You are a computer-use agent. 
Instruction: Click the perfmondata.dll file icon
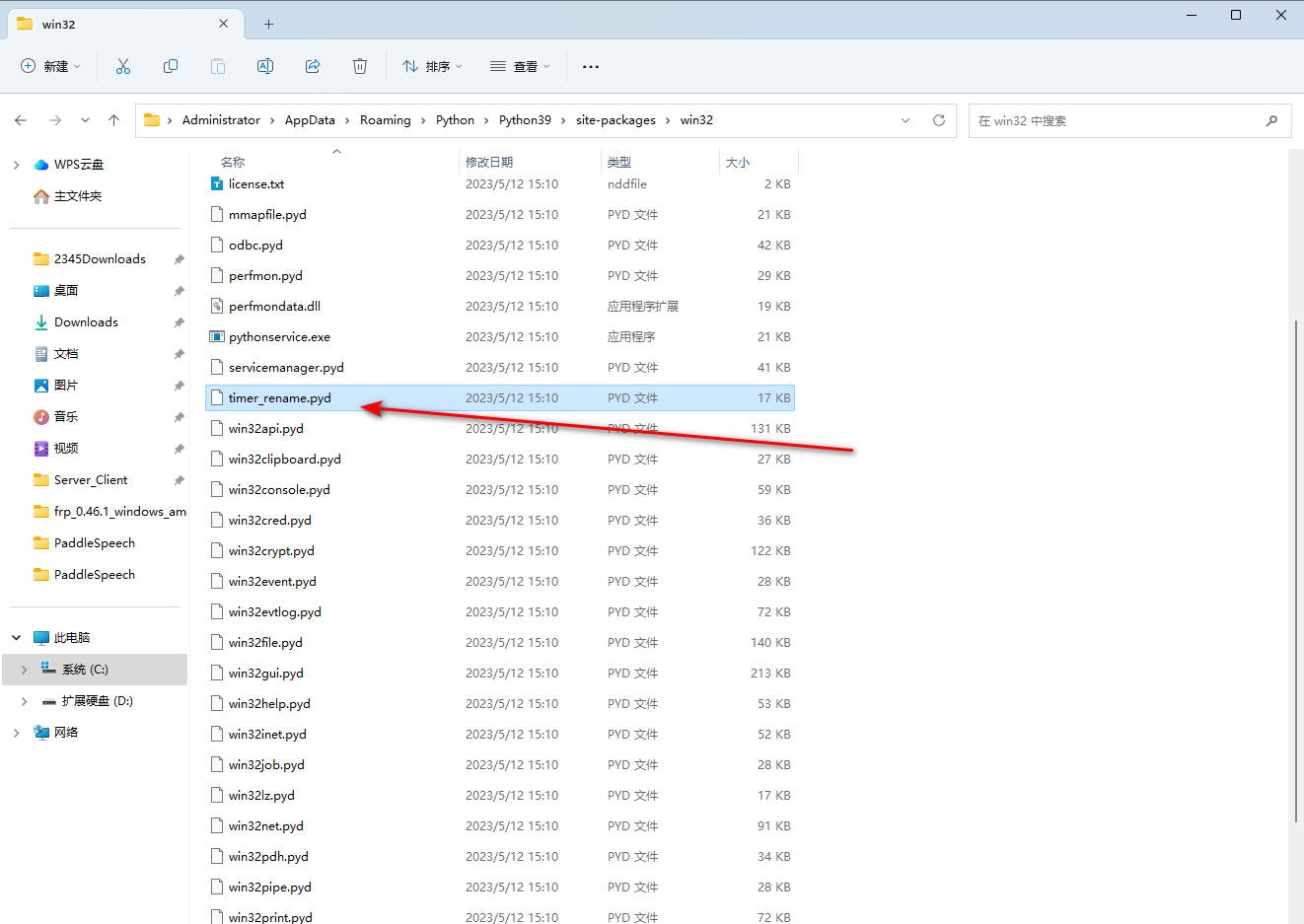coord(217,306)
